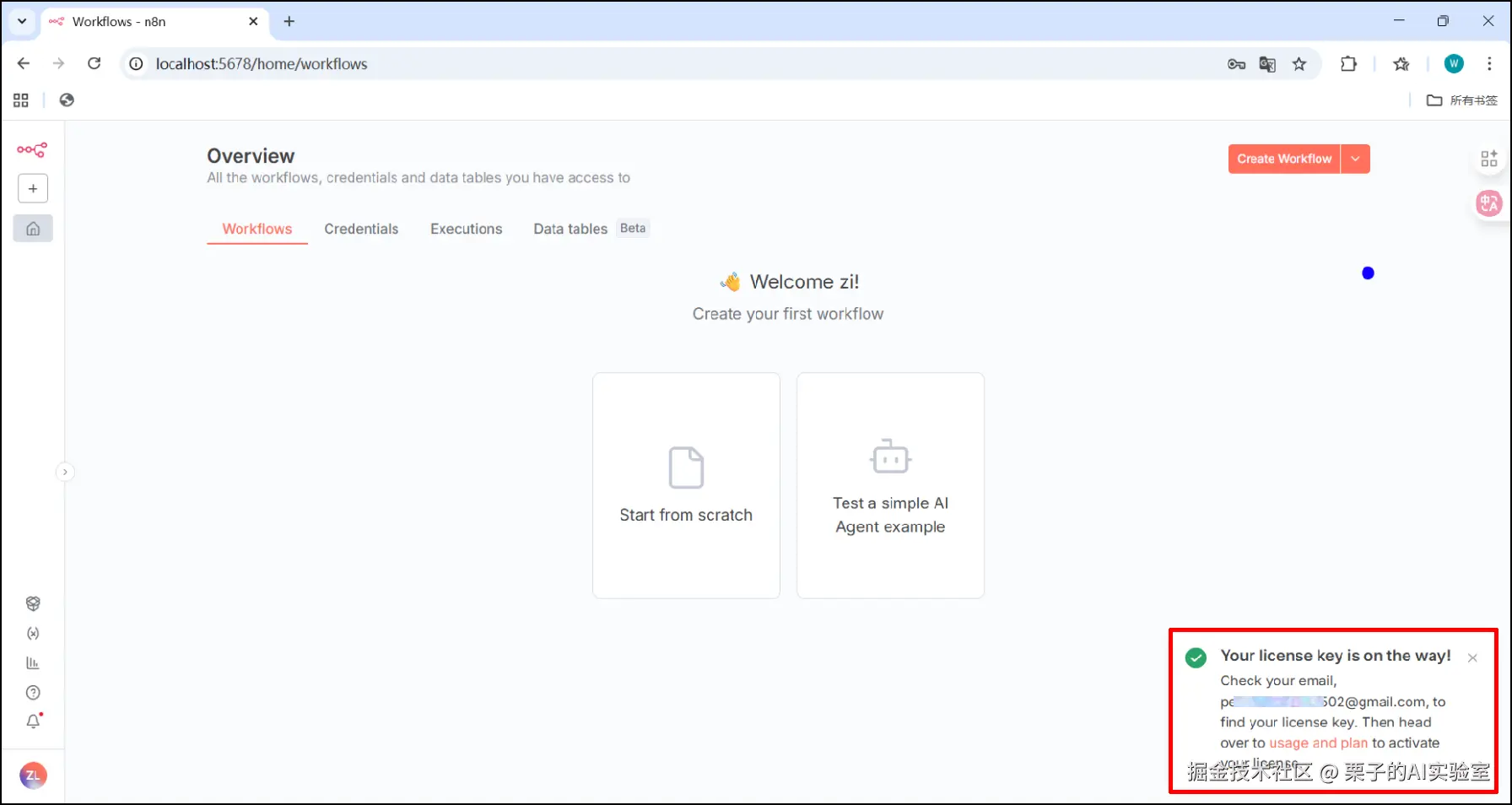This screenshot has height=805, width=1512.
Task: Open the Chrome extensions puzzle icon
Action: pyautogui.click(x=1348, y=63)
